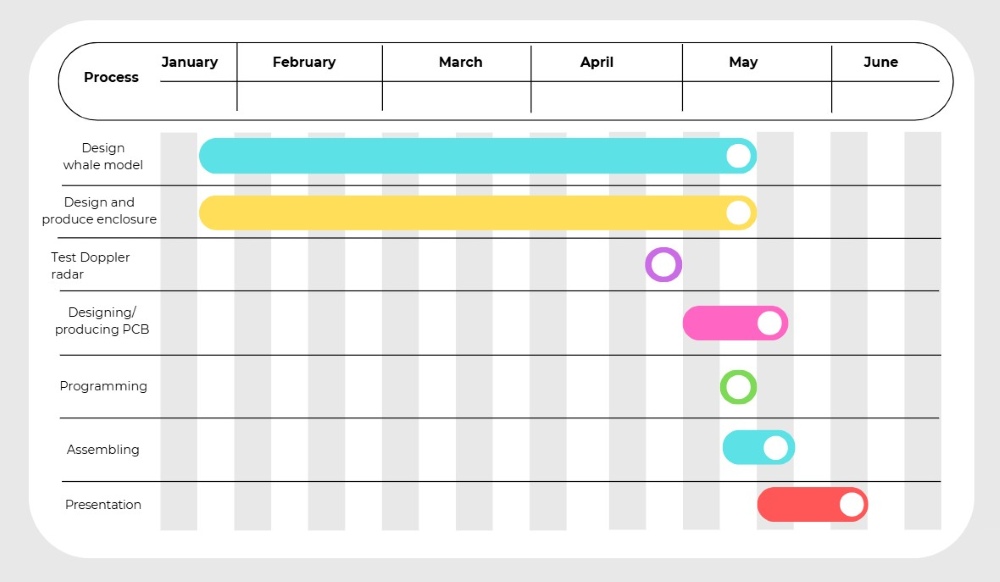The width and height of the screenshot is (1000, 582).
Task: Click the Designing/producing PCB row label
Action: (102, 321)
